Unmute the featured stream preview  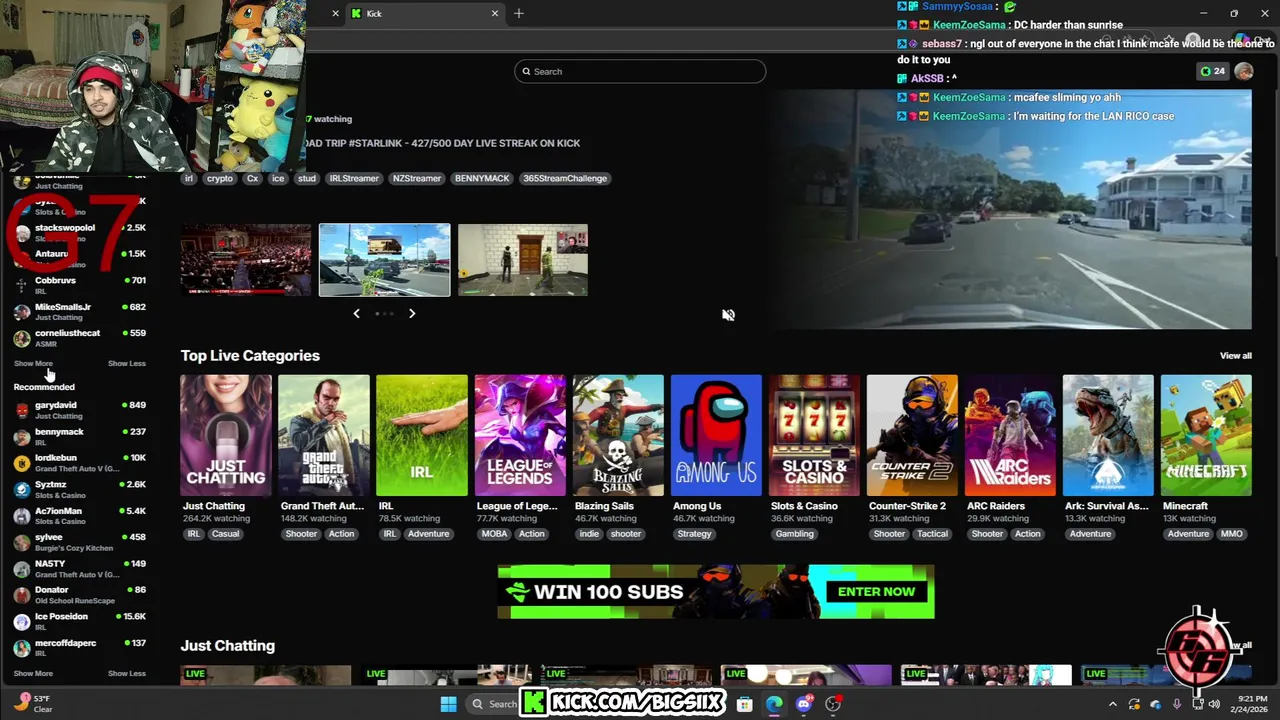(728, 315)
